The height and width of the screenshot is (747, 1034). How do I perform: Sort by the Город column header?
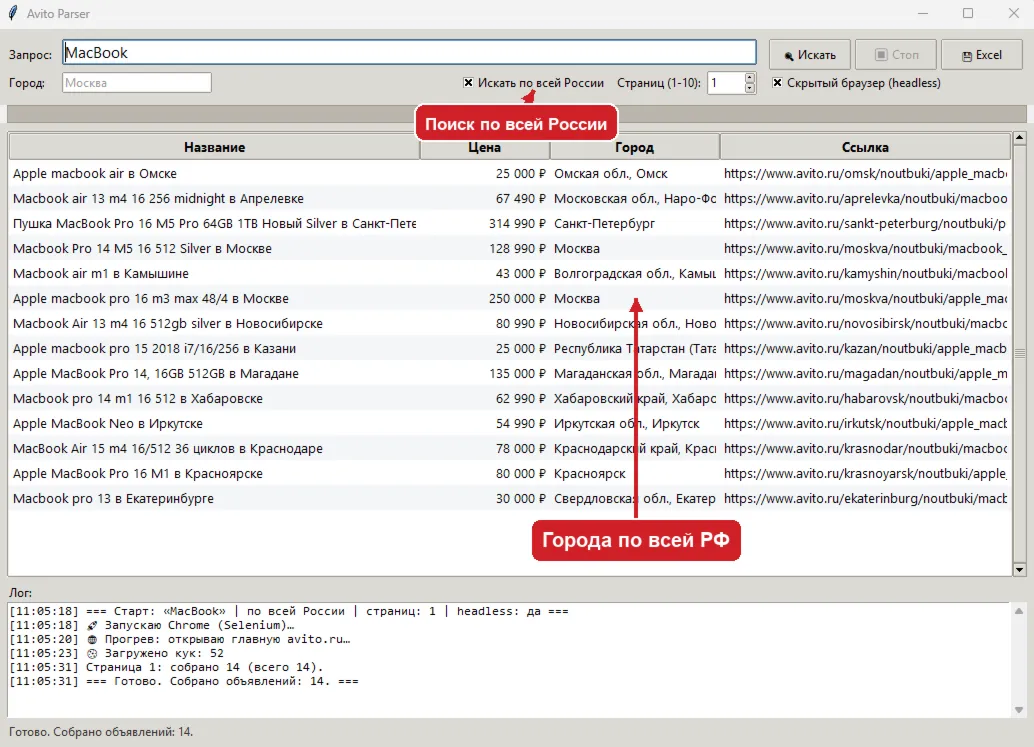click(634, 147)
